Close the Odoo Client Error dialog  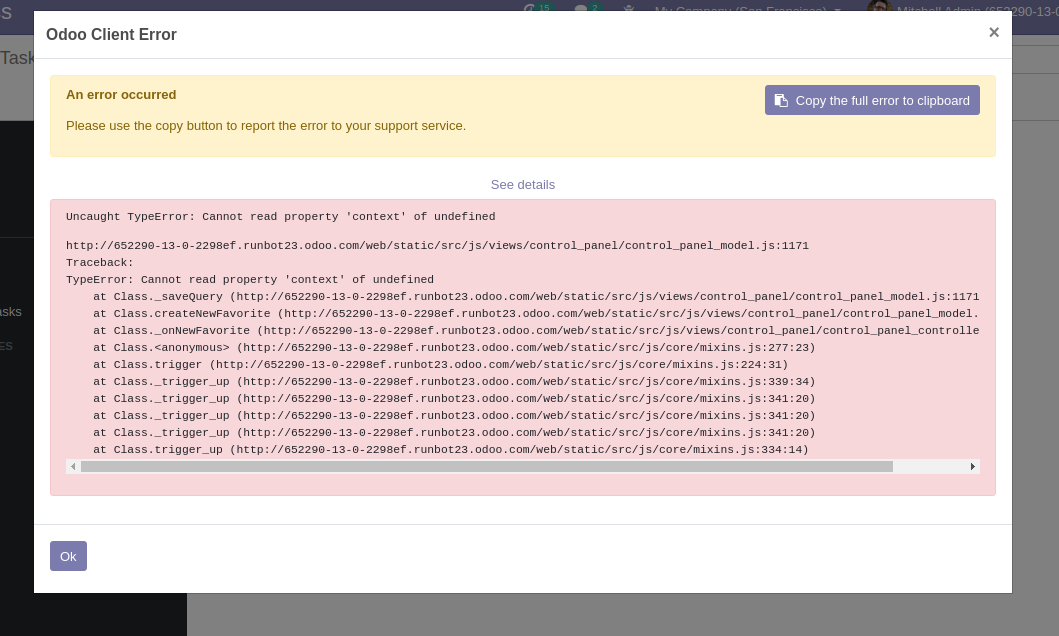pos(994,32)
